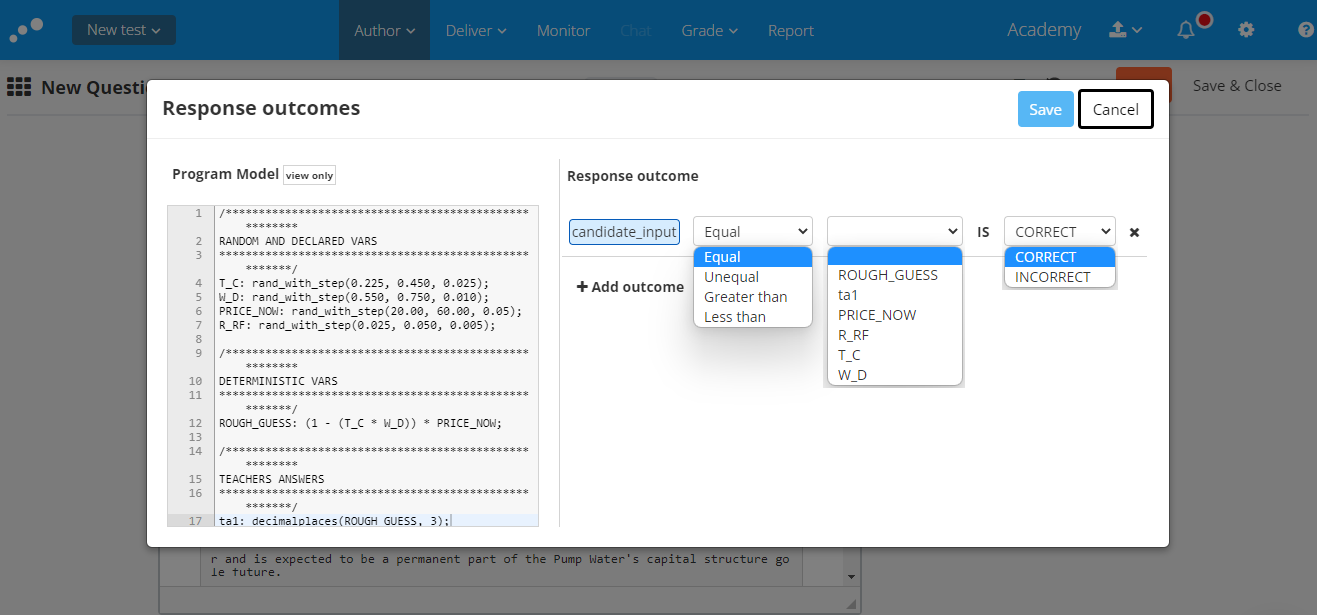The image size is (1317, 615).
Task: Click the DETERMINISTIC VARS comment
Action: point(278,381)
